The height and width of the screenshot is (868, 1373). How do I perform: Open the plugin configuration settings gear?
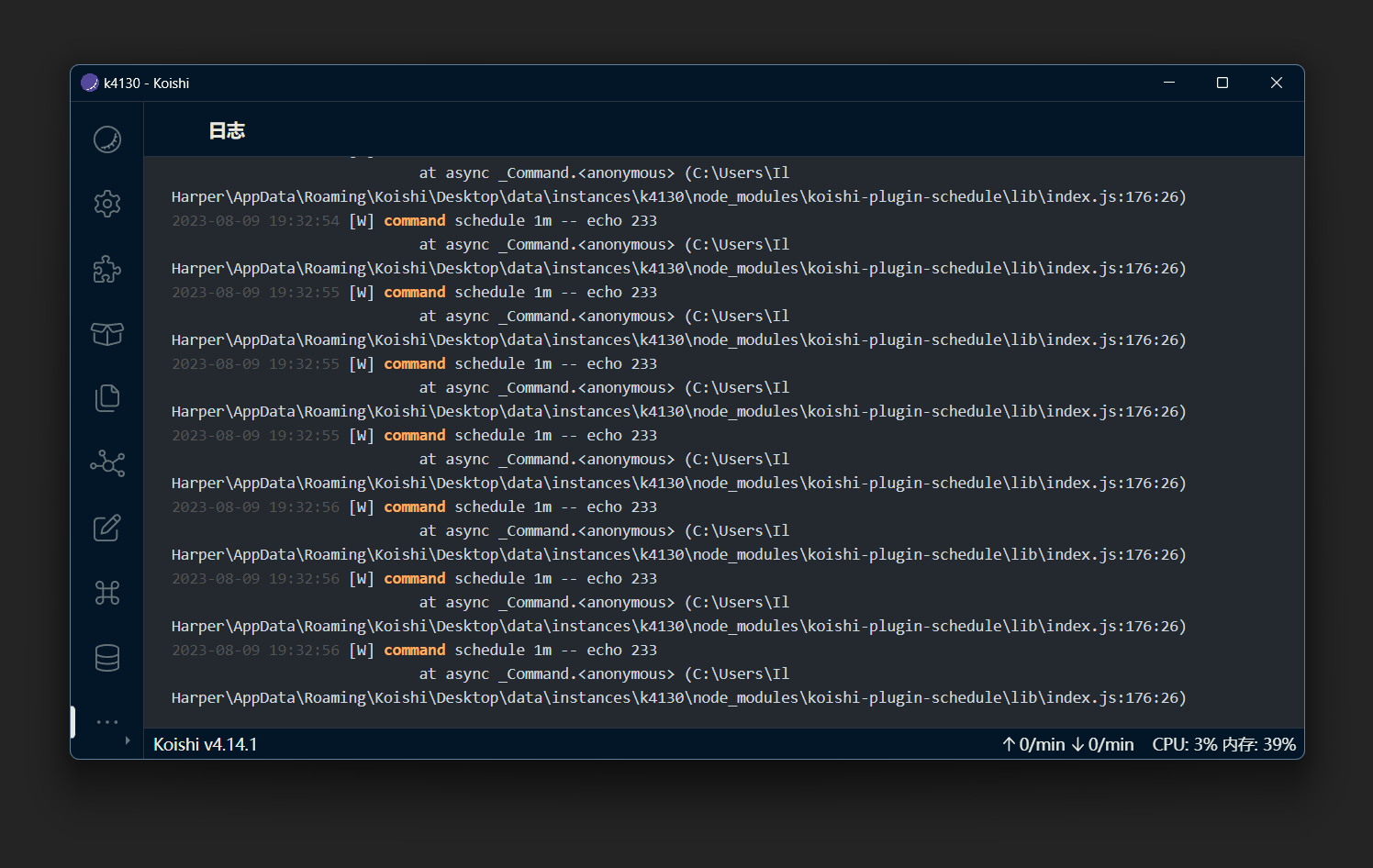[x=107, y=204]
